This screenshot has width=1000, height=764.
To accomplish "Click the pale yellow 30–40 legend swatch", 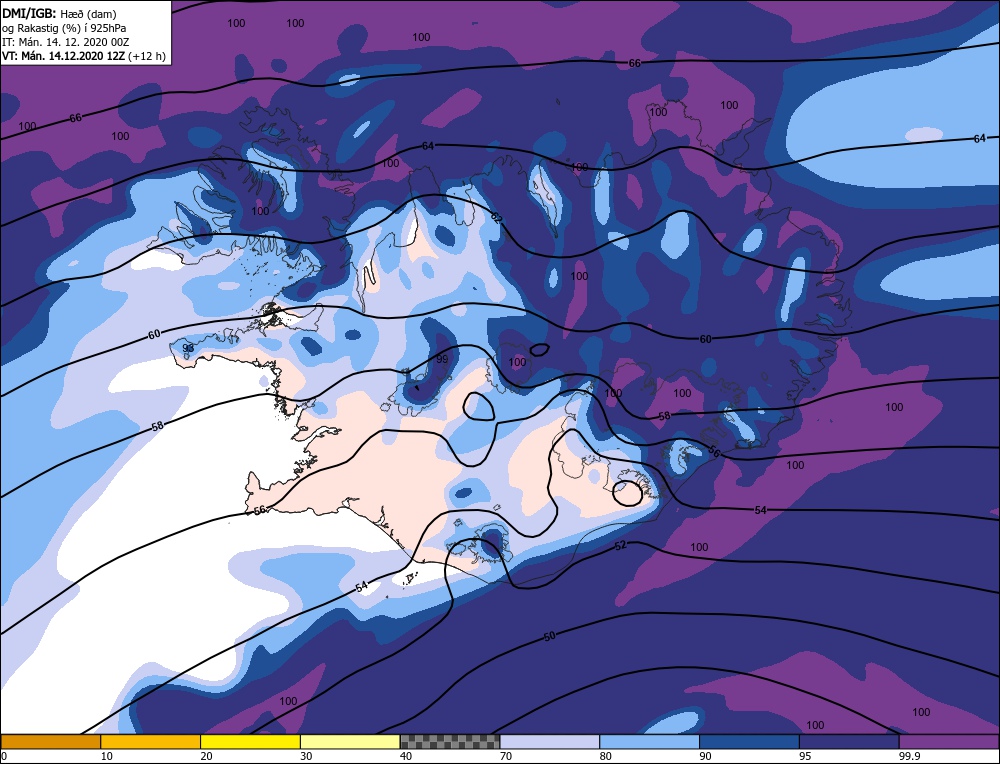I will pyautogui.click(x=350, y=741).
